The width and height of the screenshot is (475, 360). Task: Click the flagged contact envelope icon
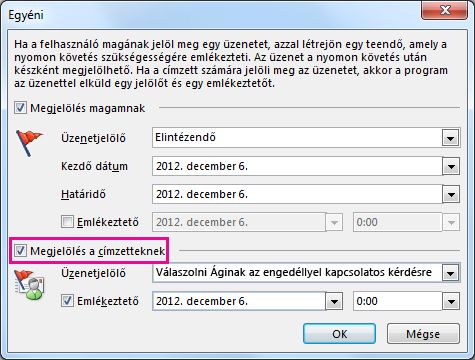pyautogui.click(x=29, y=284)
